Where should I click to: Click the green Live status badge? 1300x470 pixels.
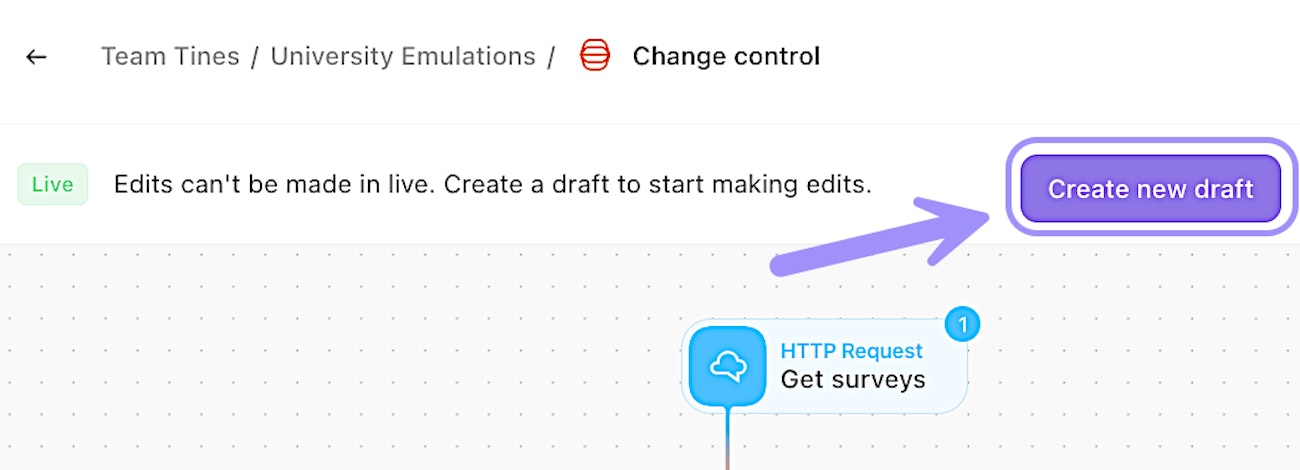pyautogui.click(x=53, y=185)
